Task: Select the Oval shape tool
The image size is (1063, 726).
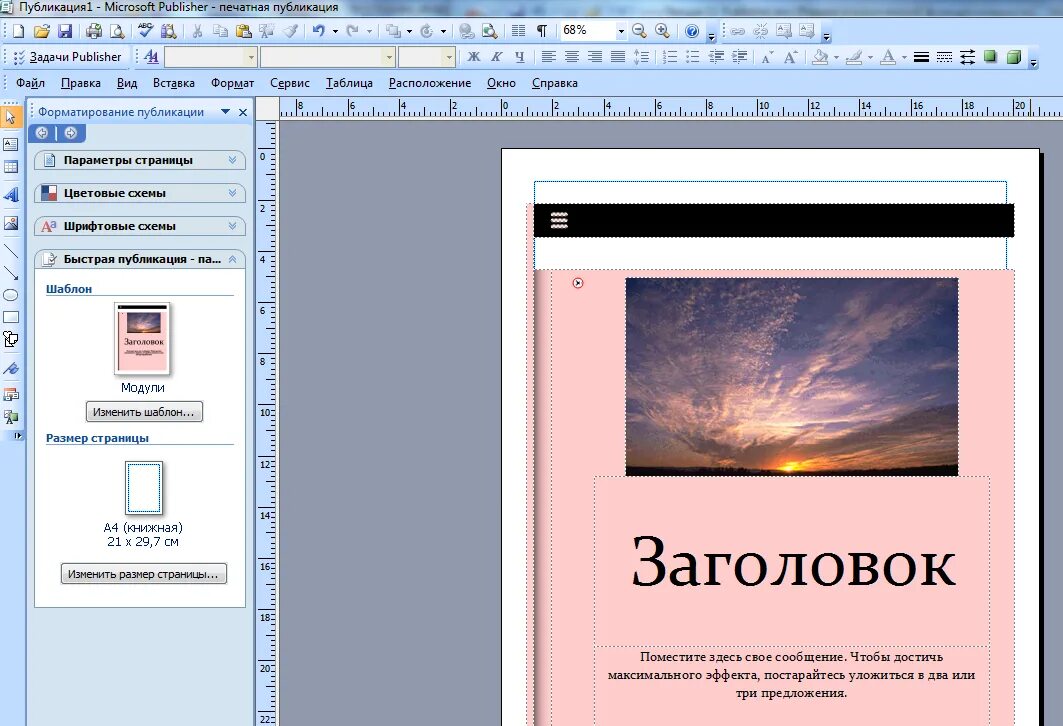Action: click(x=11, y=295)
